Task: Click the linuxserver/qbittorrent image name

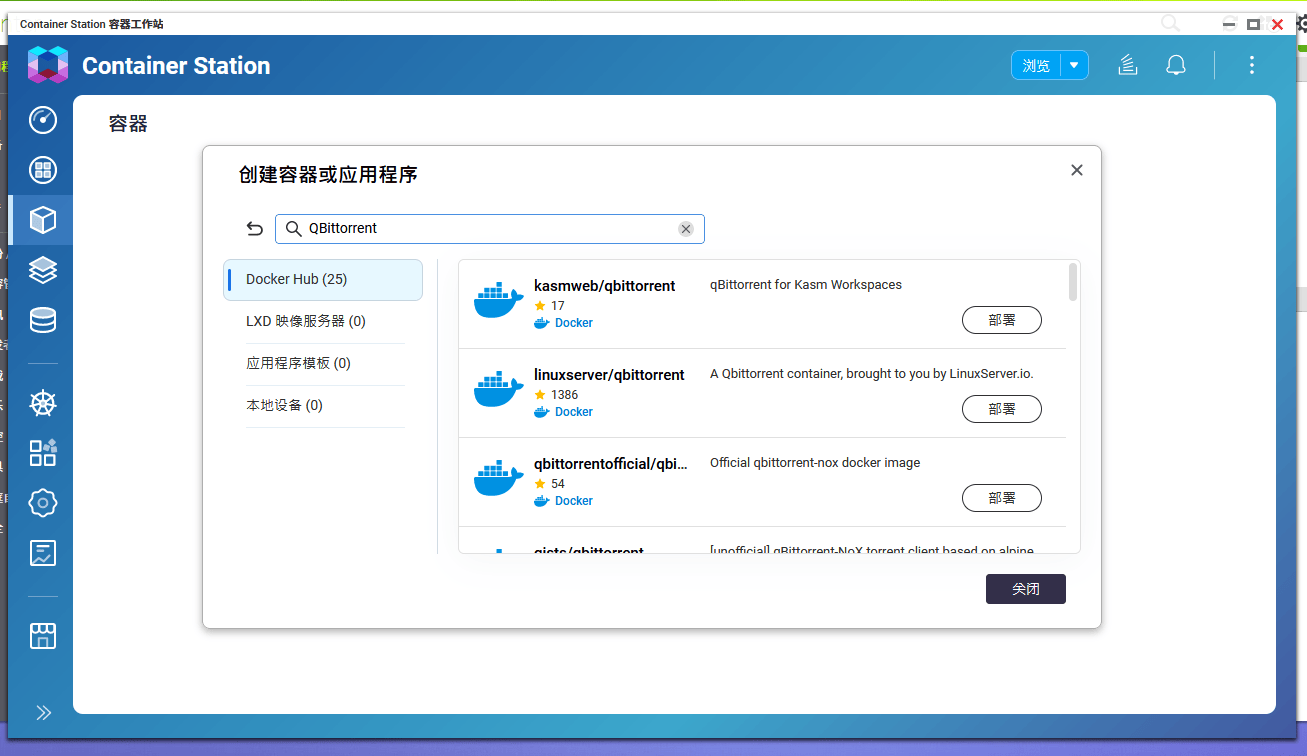Action: click(609, 375)
